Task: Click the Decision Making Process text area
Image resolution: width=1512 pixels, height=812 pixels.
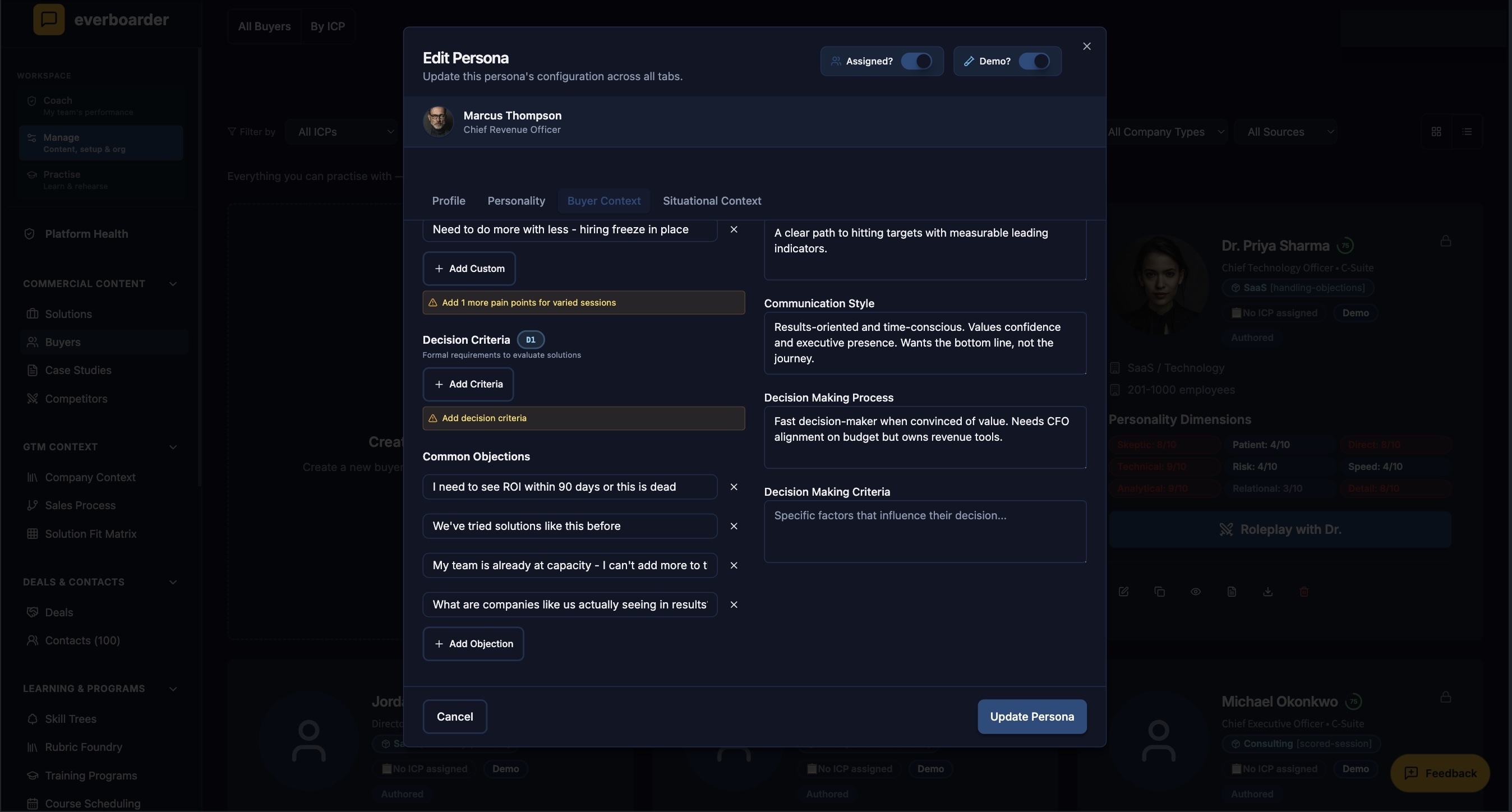Action: click(925, 437)
